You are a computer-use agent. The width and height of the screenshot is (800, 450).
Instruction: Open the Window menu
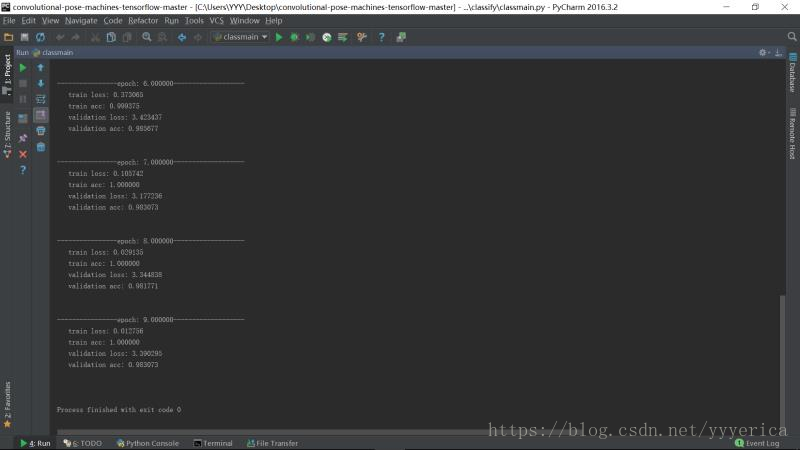click(x=244, y=21)
